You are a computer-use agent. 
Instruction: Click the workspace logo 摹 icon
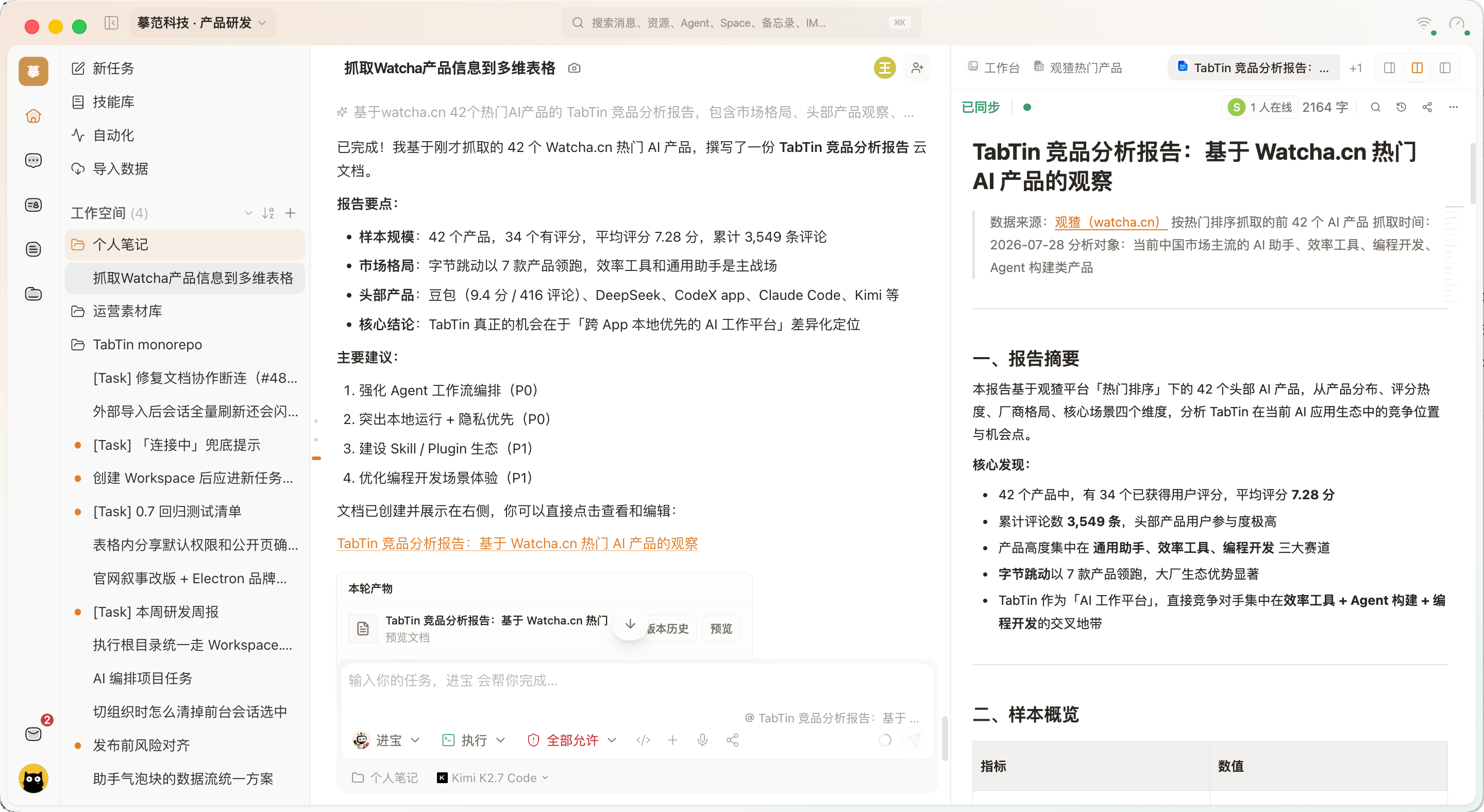tap(33, 72)
